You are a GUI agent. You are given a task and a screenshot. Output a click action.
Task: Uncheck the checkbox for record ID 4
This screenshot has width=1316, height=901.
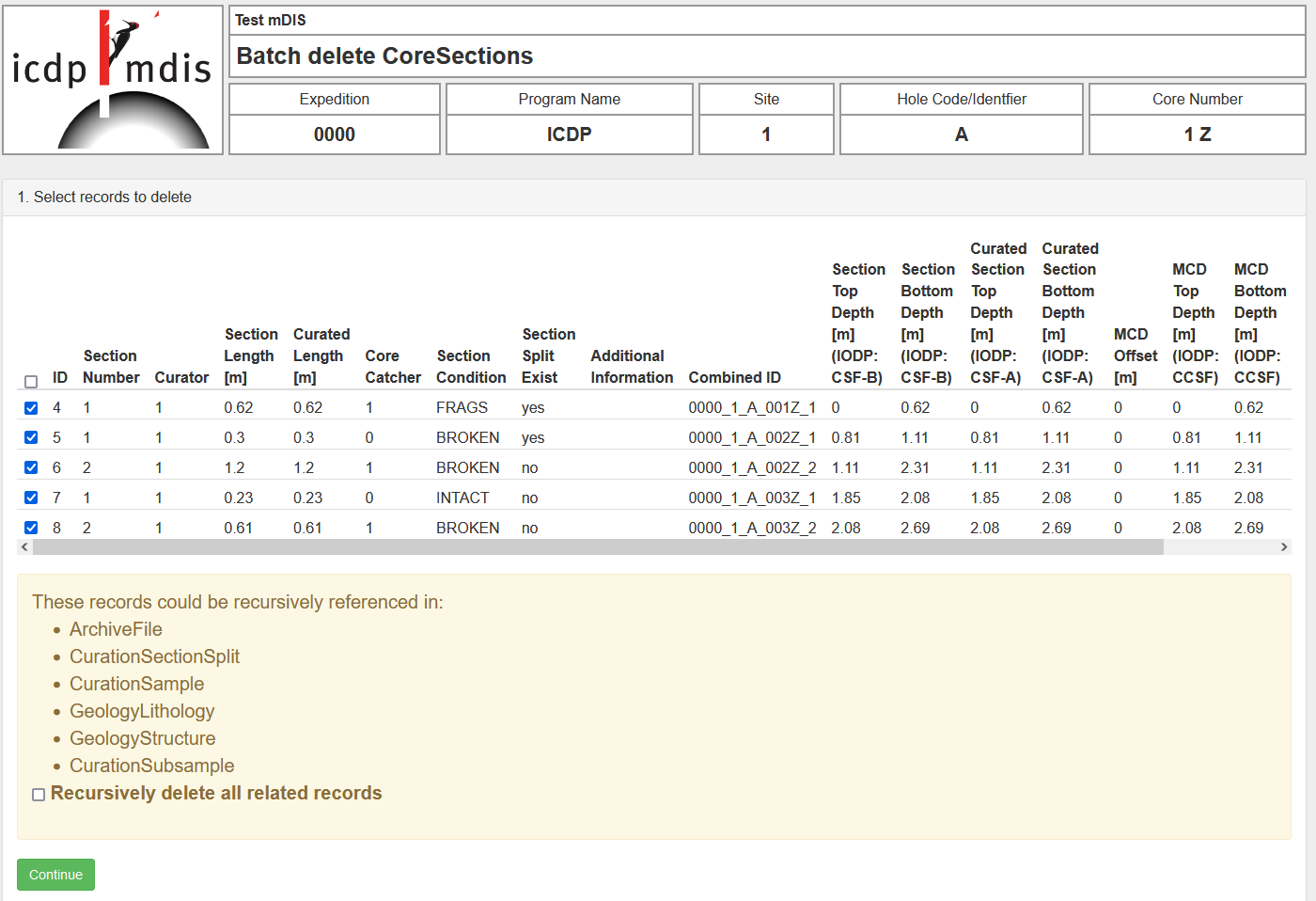coord(31,408)
